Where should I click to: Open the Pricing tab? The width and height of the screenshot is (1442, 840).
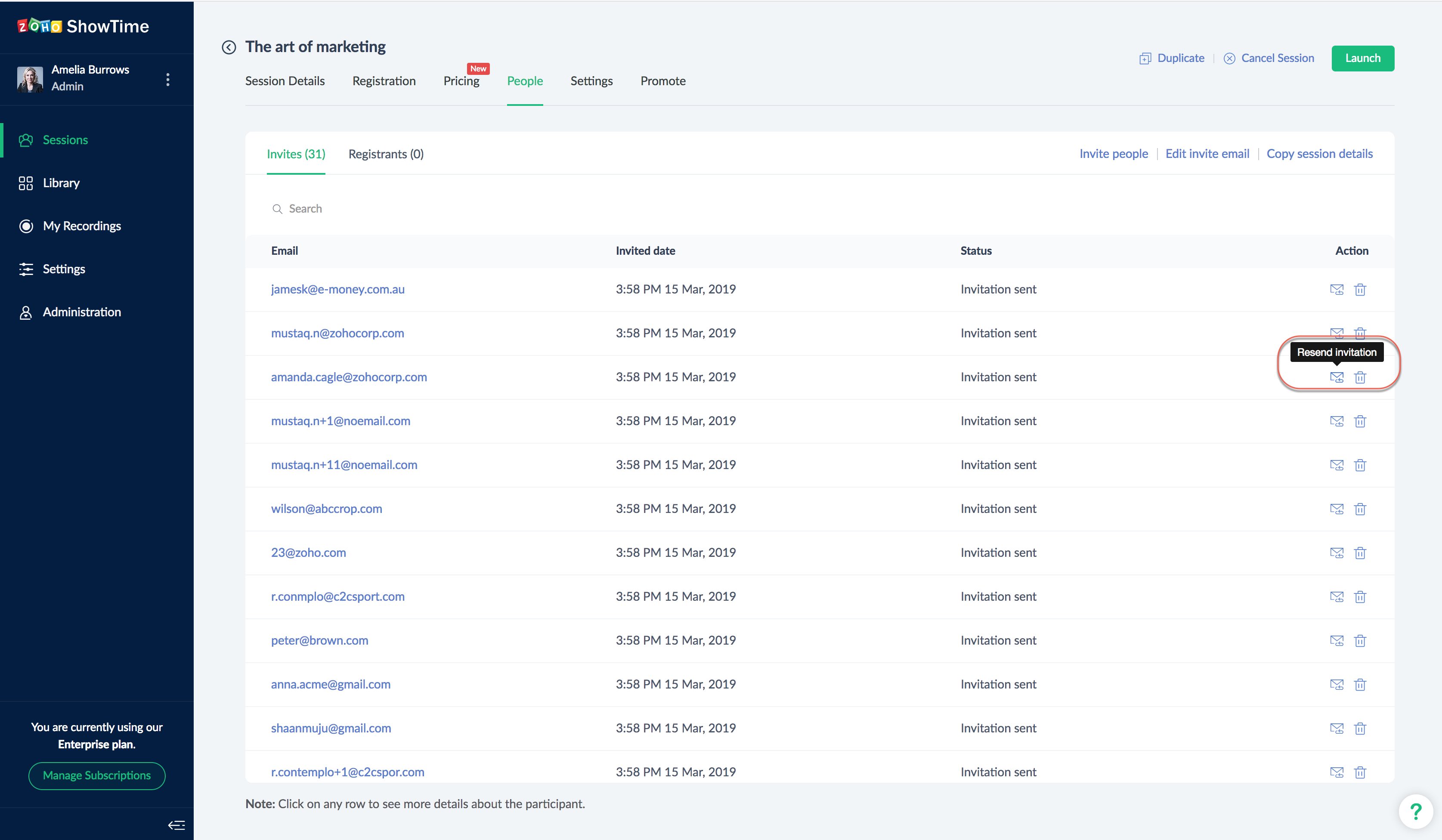point(461,81)
